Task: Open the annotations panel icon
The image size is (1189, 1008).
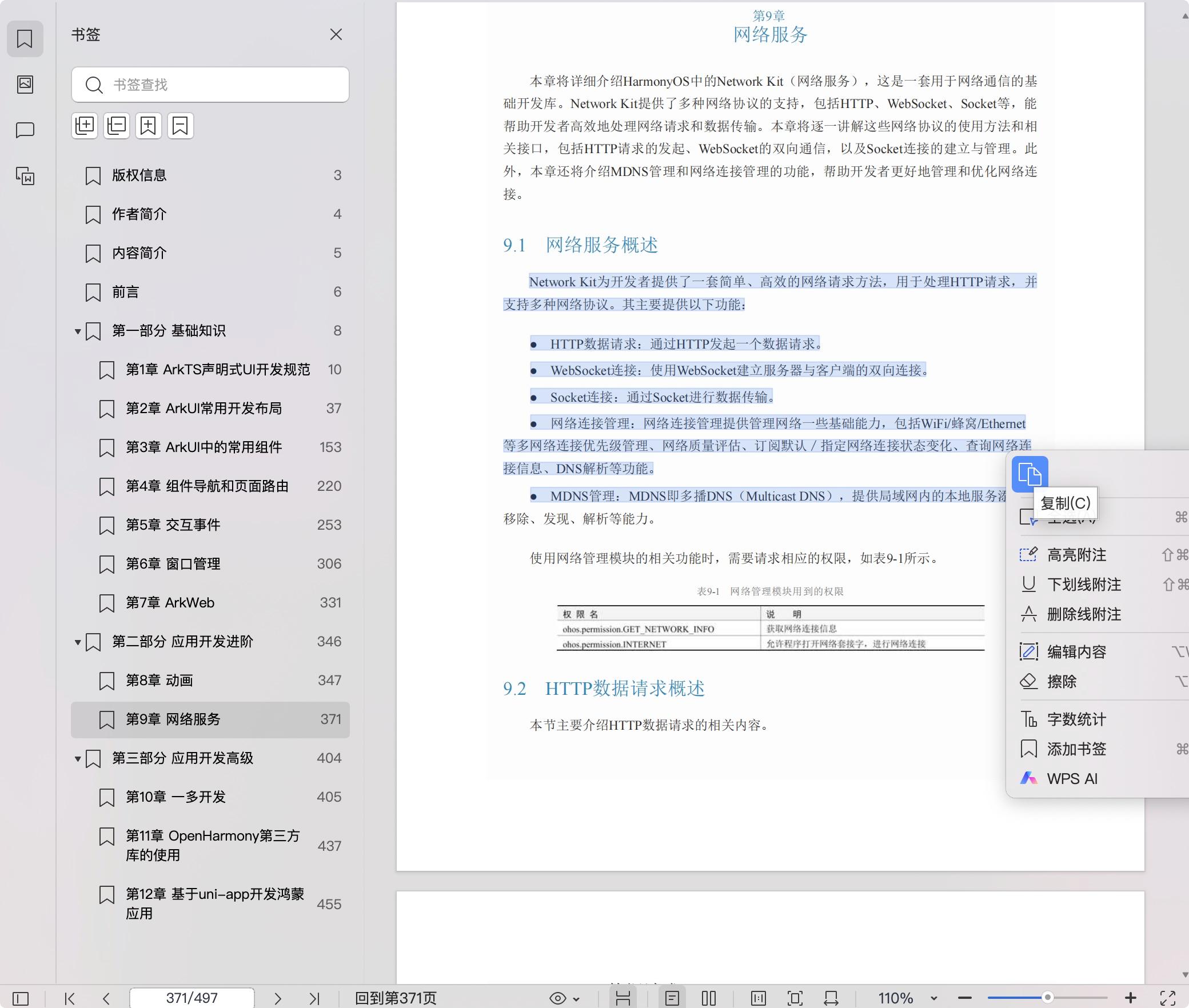Action: 25,130
